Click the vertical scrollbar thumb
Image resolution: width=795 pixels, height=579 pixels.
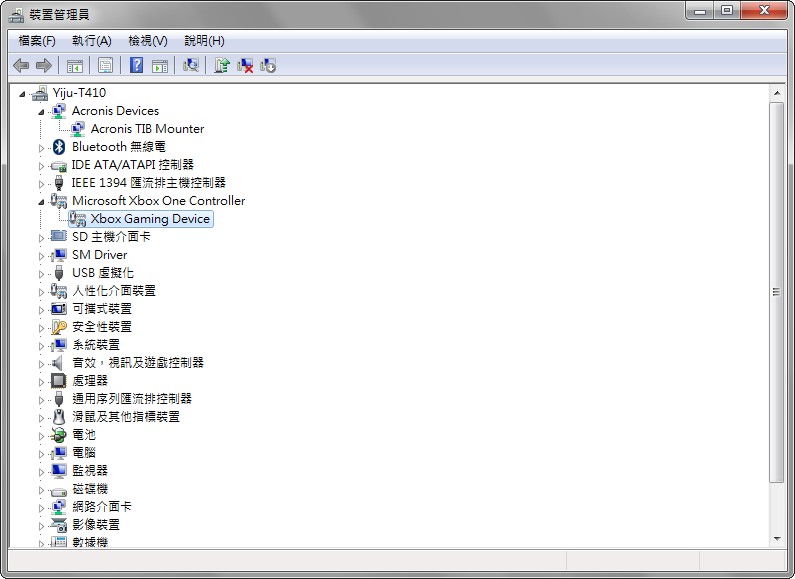pos(776,290)
